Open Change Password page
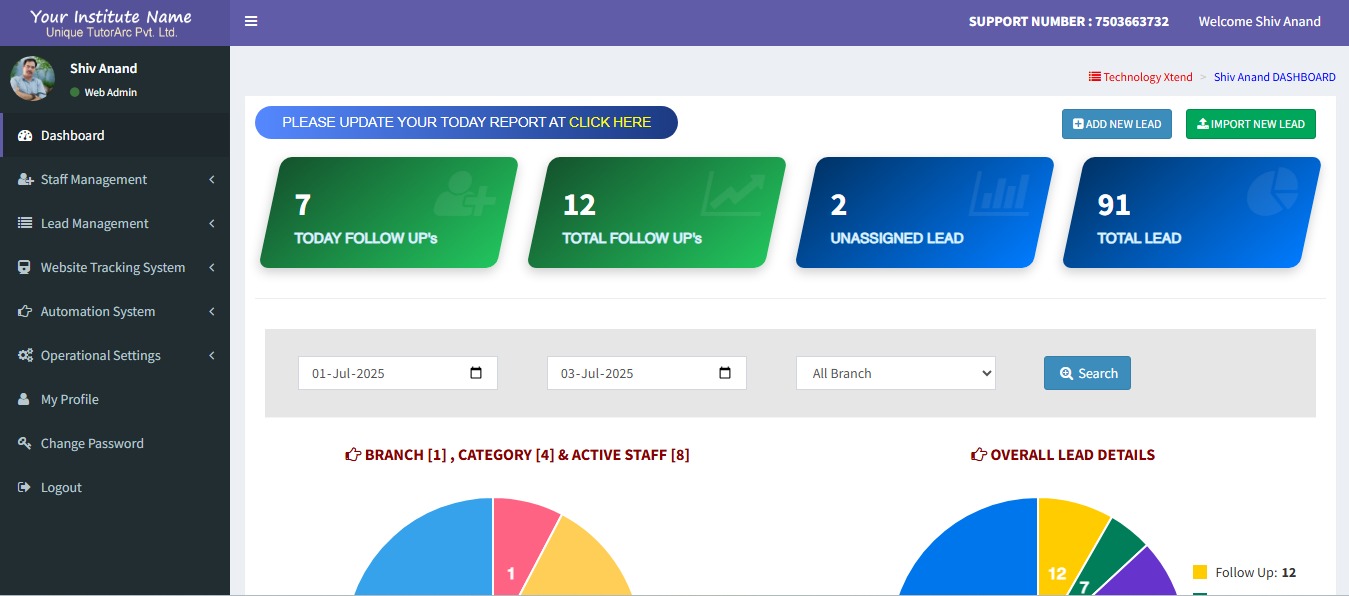The image size is (1349, 596). click(115, 443)
